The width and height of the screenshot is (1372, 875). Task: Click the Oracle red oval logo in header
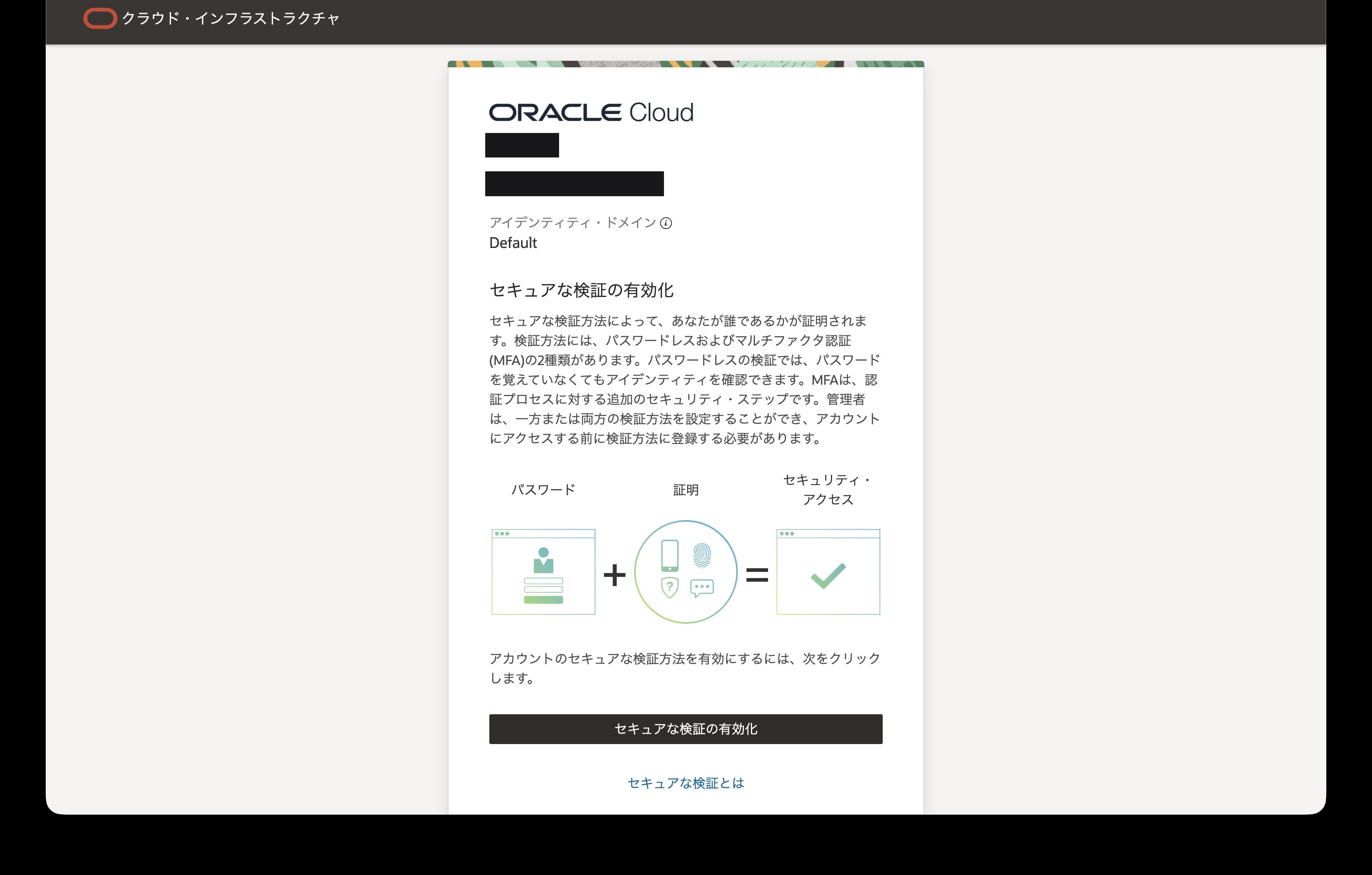(100, 18)
